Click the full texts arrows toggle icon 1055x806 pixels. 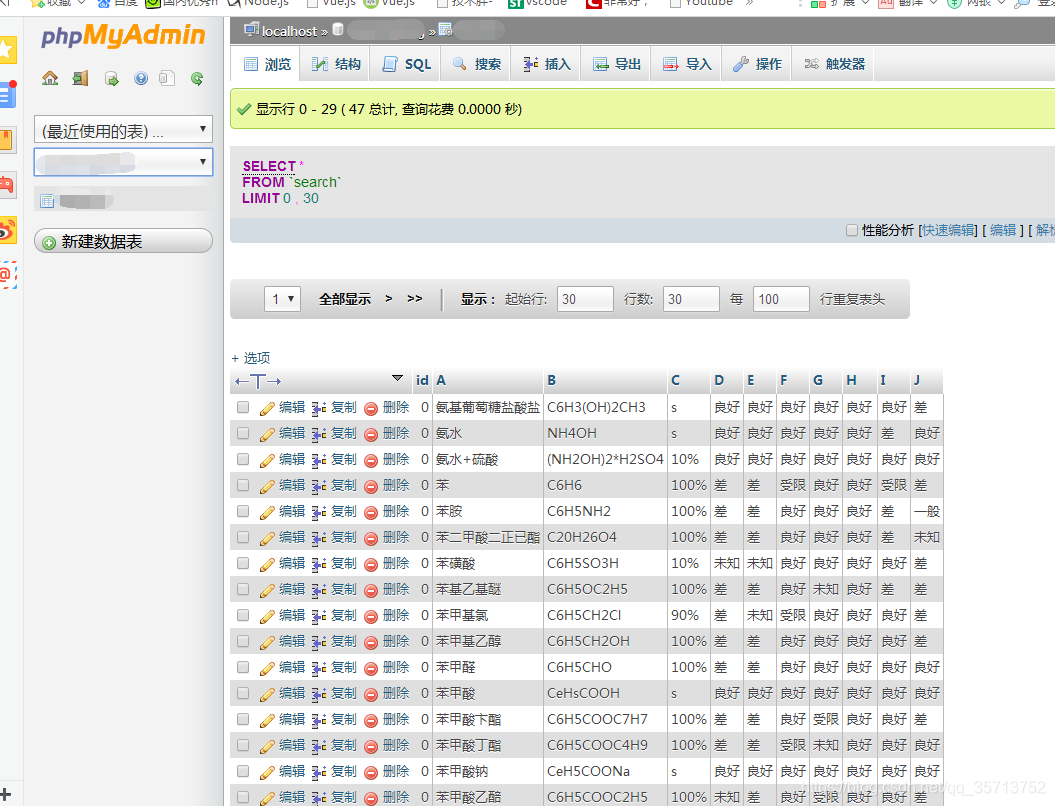click(258, 381)
